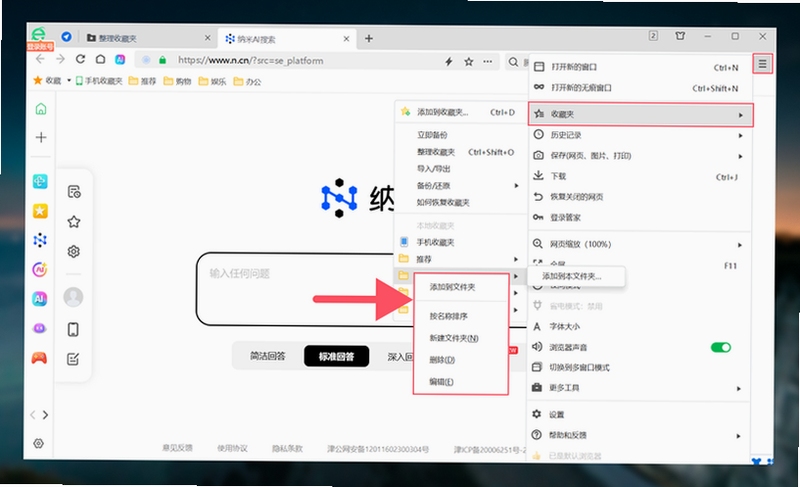Click the user avatar in floating panel
Screen dimensions: 800x487
coord(73,297)
